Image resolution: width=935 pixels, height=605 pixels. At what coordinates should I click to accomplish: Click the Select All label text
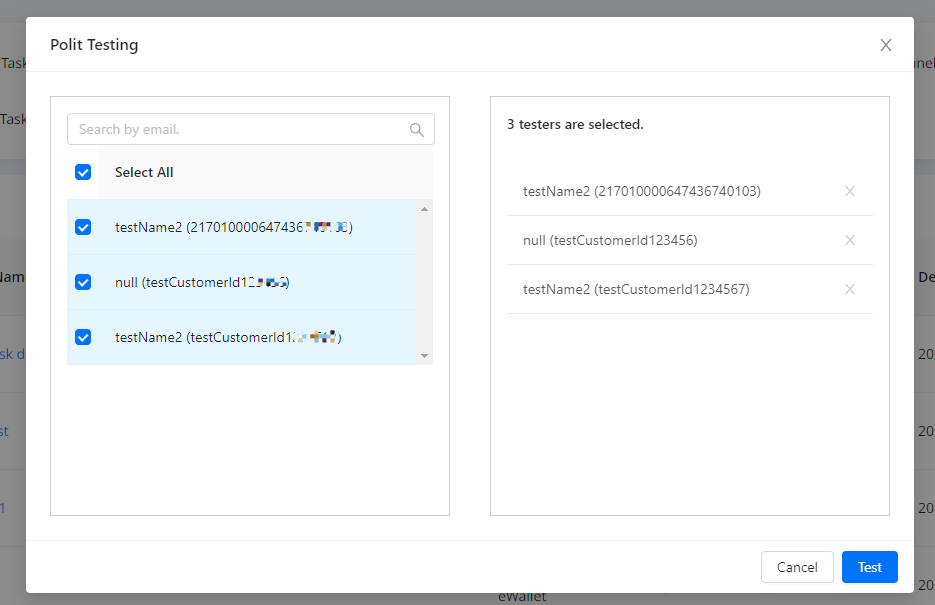[144, 172]
